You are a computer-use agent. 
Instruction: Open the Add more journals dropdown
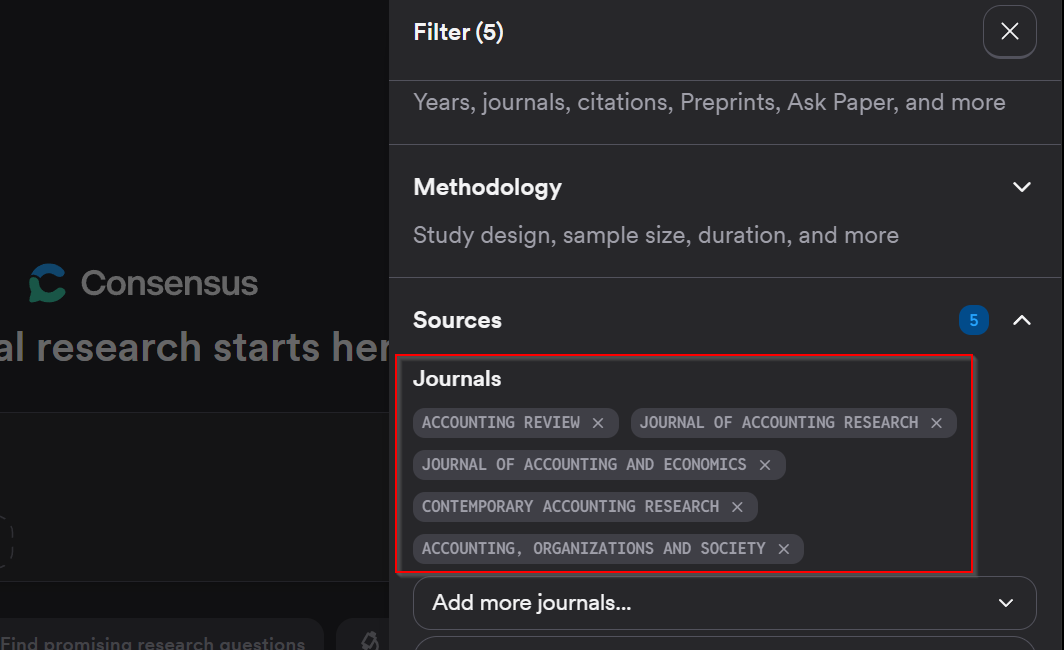pyautogui.click(x=724, y=603)
